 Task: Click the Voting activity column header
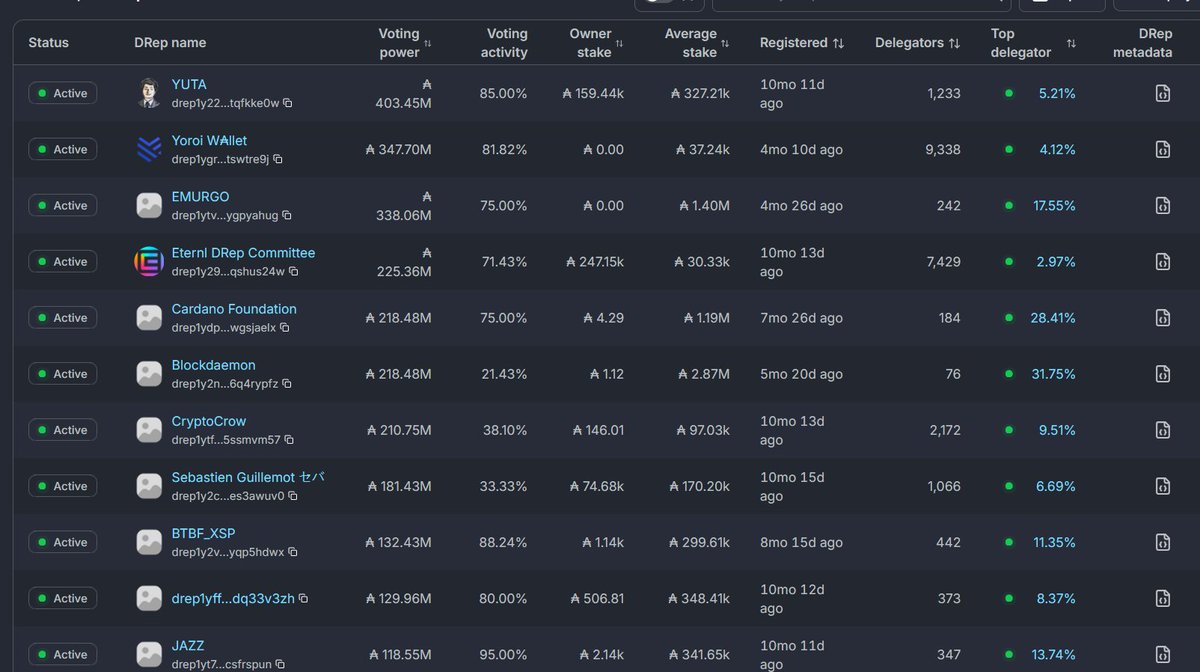click(504, 43)
